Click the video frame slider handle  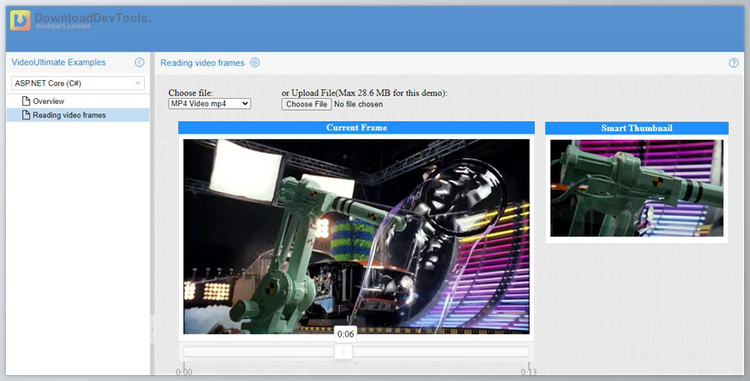point(343,352)
